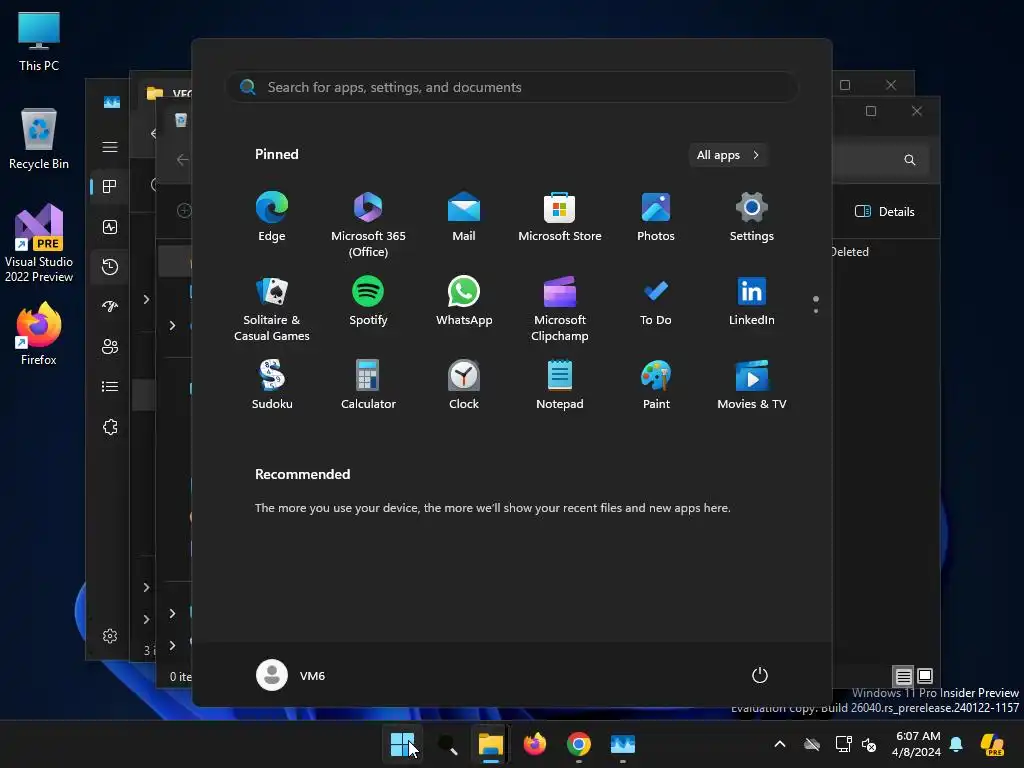Open Microsoft Store from Start menu
Image resolution: width=1024 pixels, height=768 pixels.
[560, 217]
